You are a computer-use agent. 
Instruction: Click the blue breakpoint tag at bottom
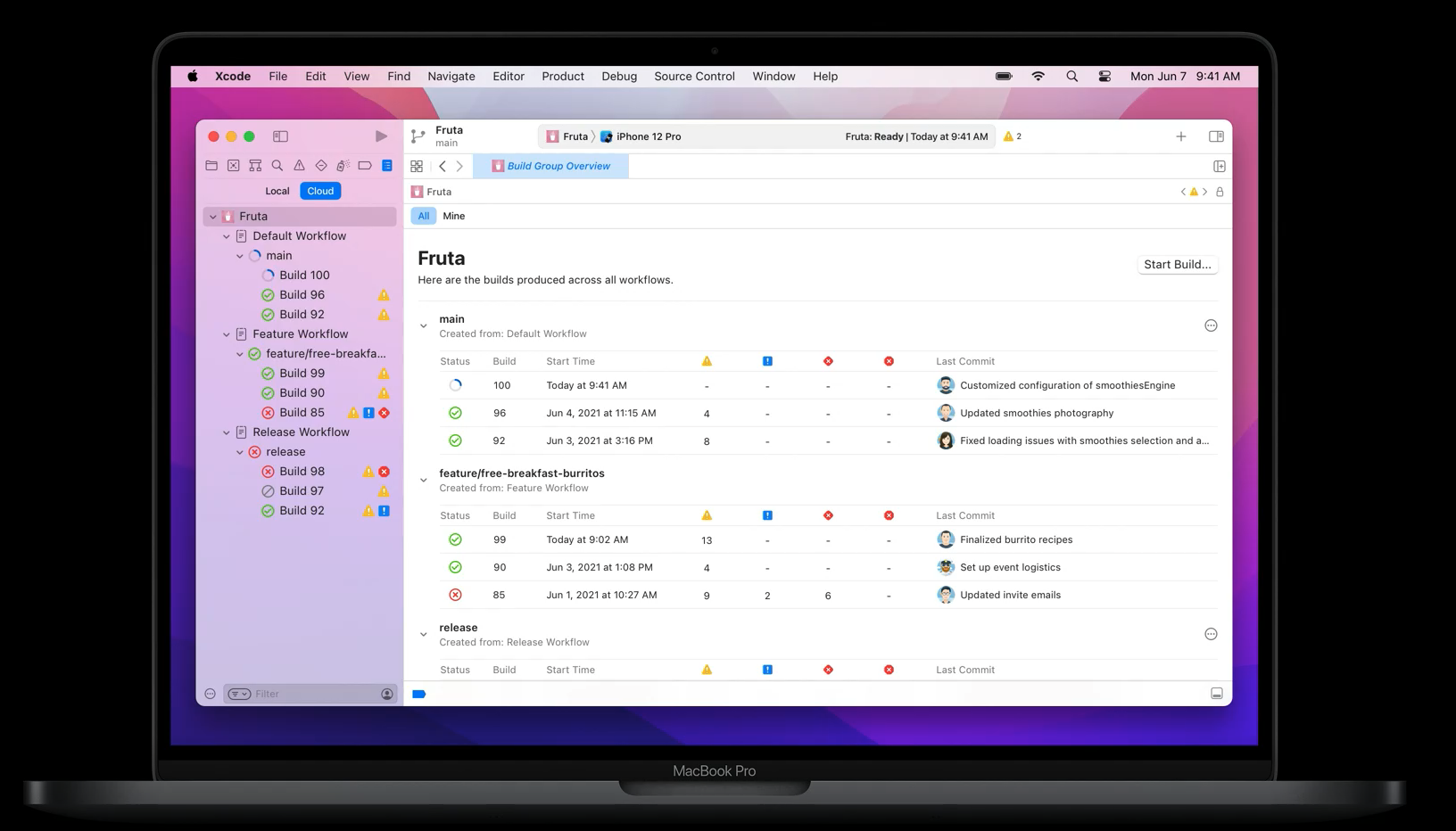[x=418, y=694]
